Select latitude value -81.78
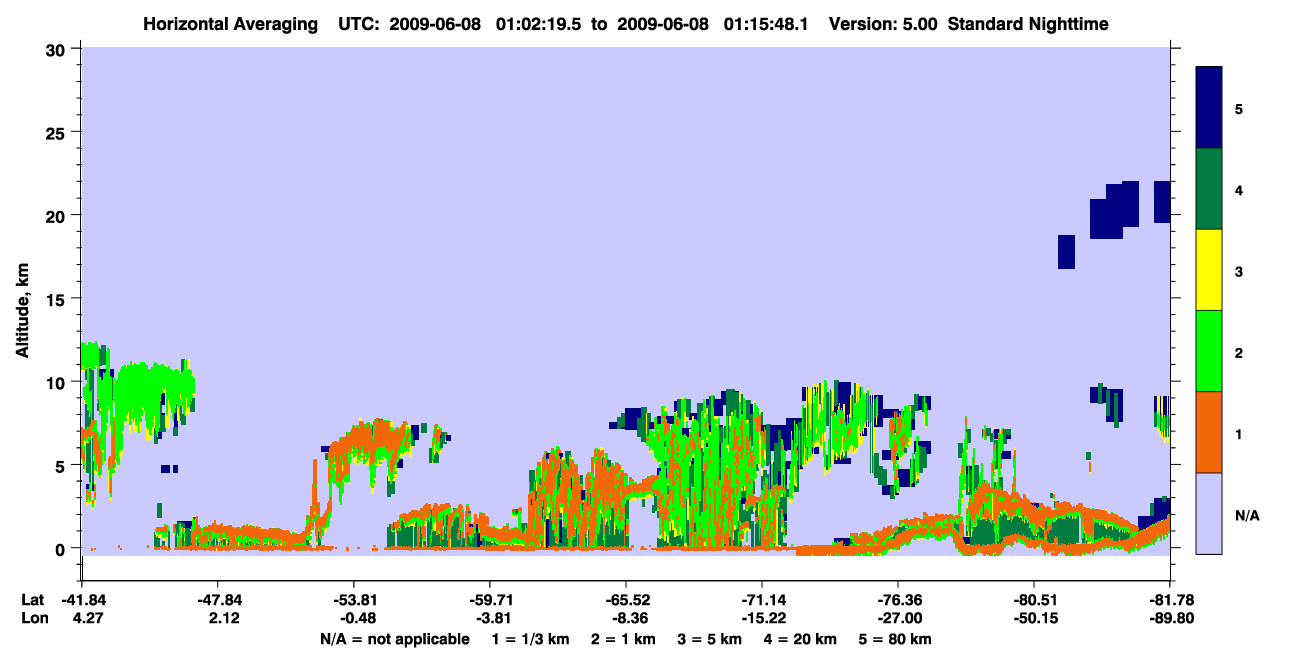This screenshot has width=1300, height=667. (1170, 600)
